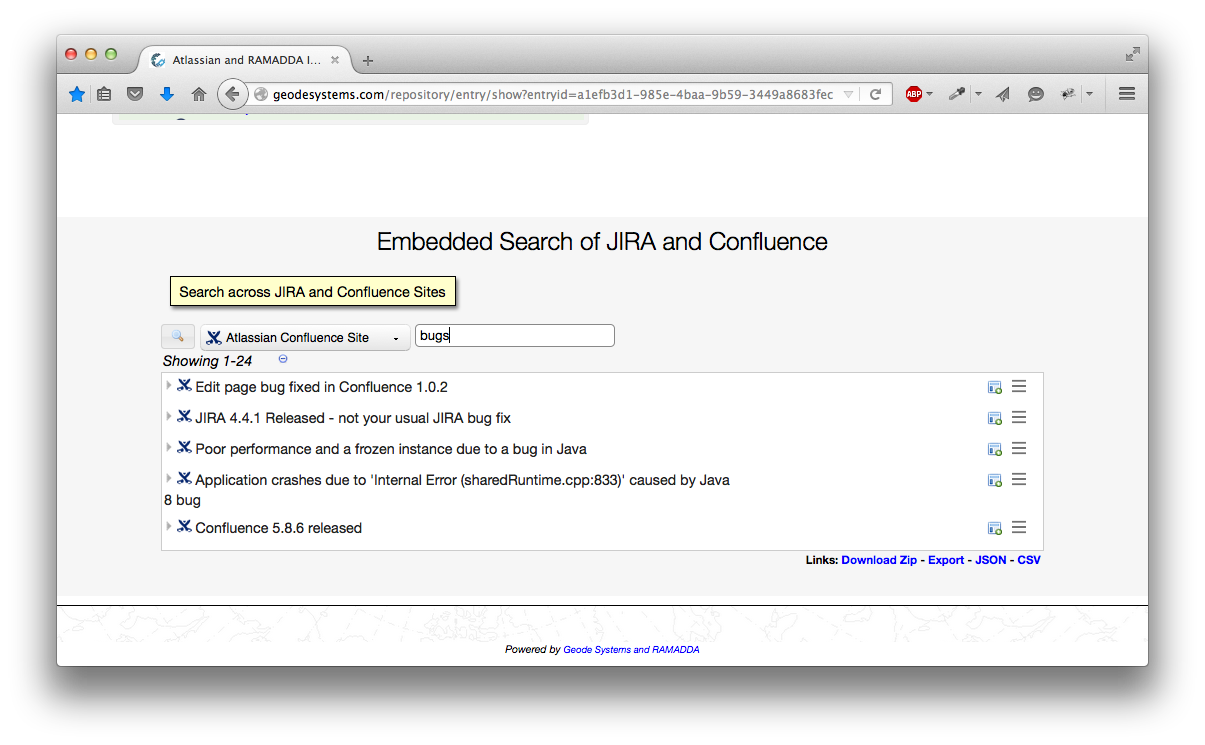The width and height of the screenshot is (1205, 745).
Task: Open Confluence 5.8.6 released link
Action: coord(278,528)
